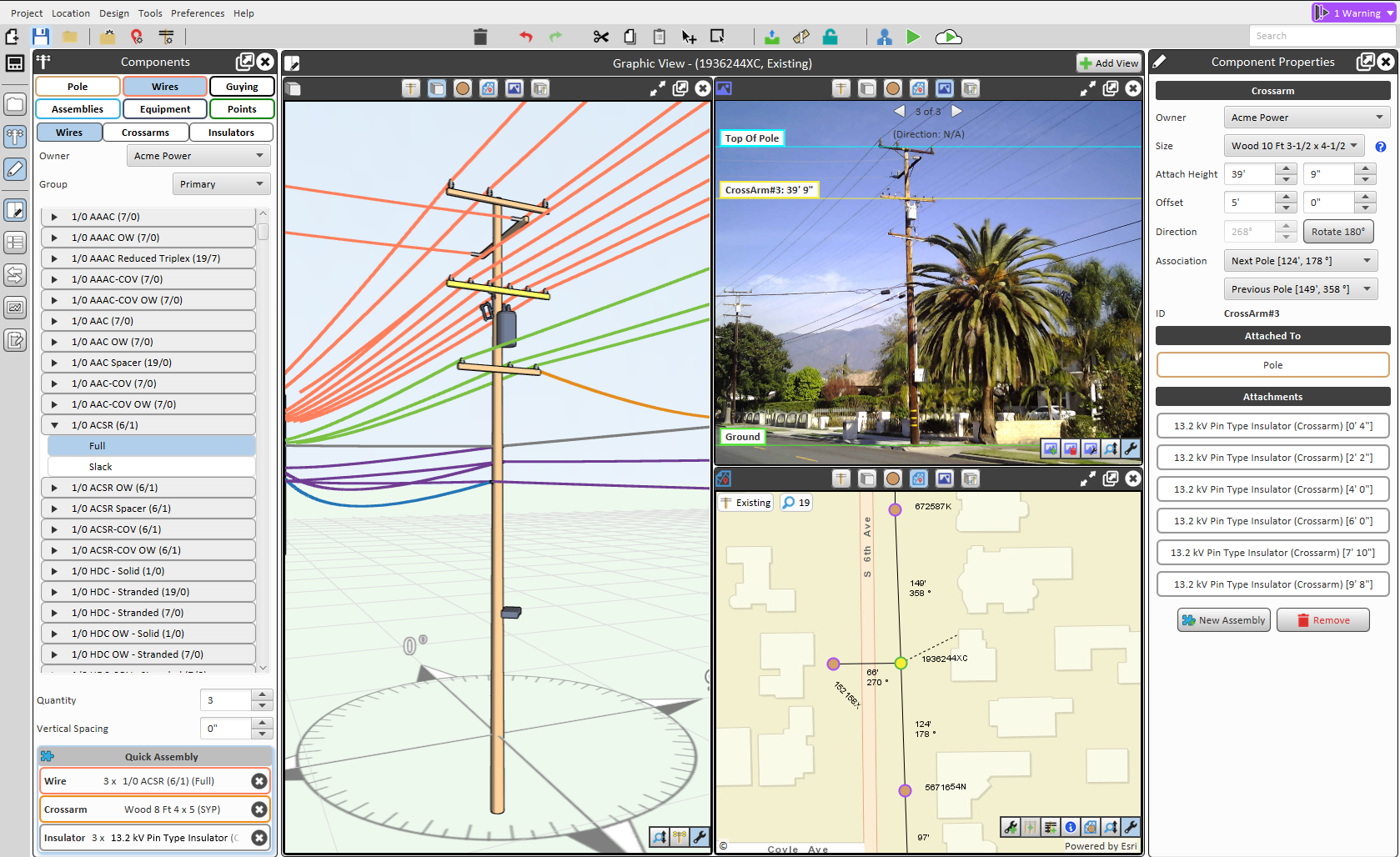Open the Group dropdown showing Primary
This screenshot has height=857, width=1400.
[221, 184]
